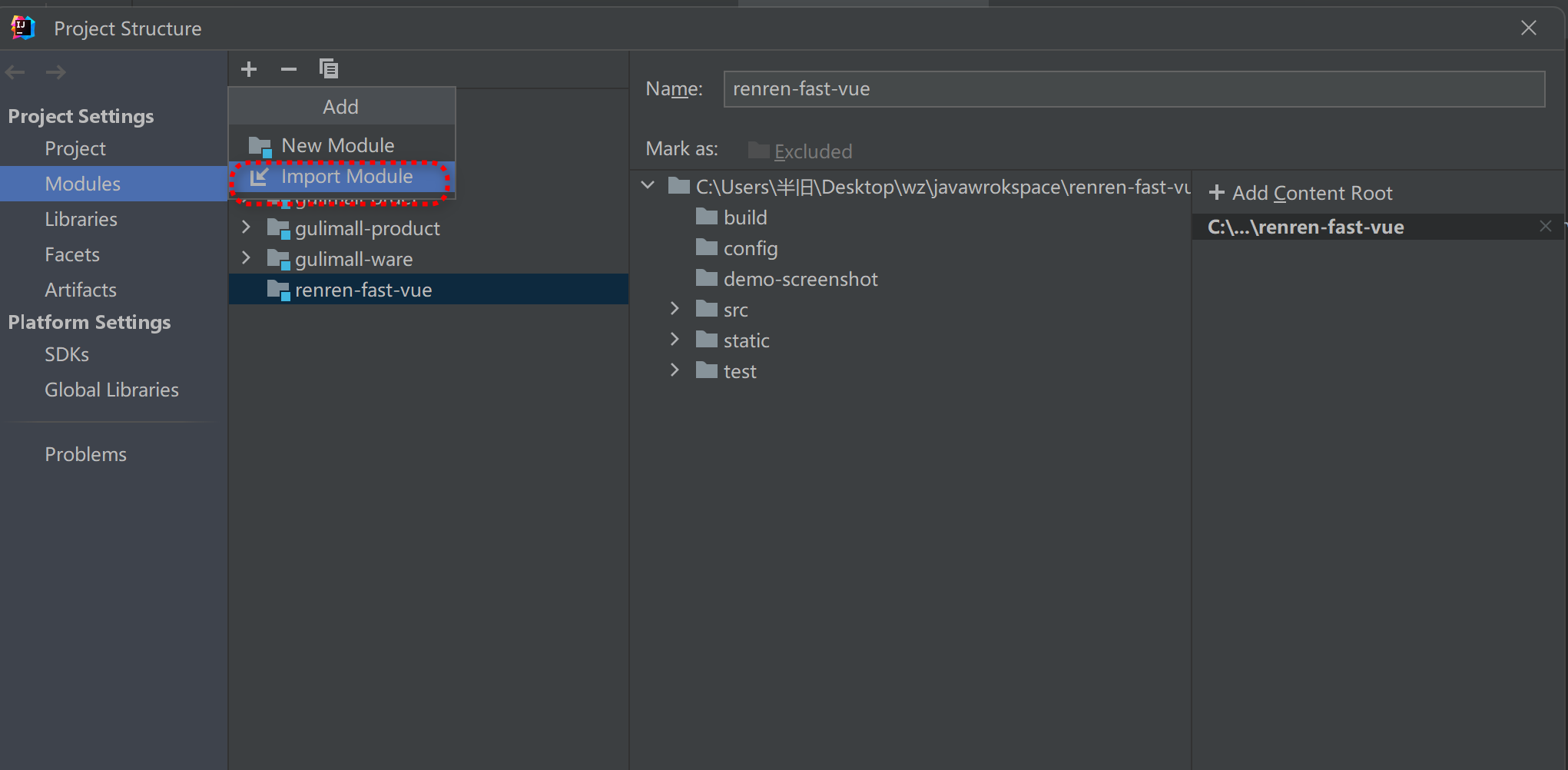The height and width of the screenshot is (770, 1568).
Task: Close the Project Structure dialog
Action: [1529, 28]
